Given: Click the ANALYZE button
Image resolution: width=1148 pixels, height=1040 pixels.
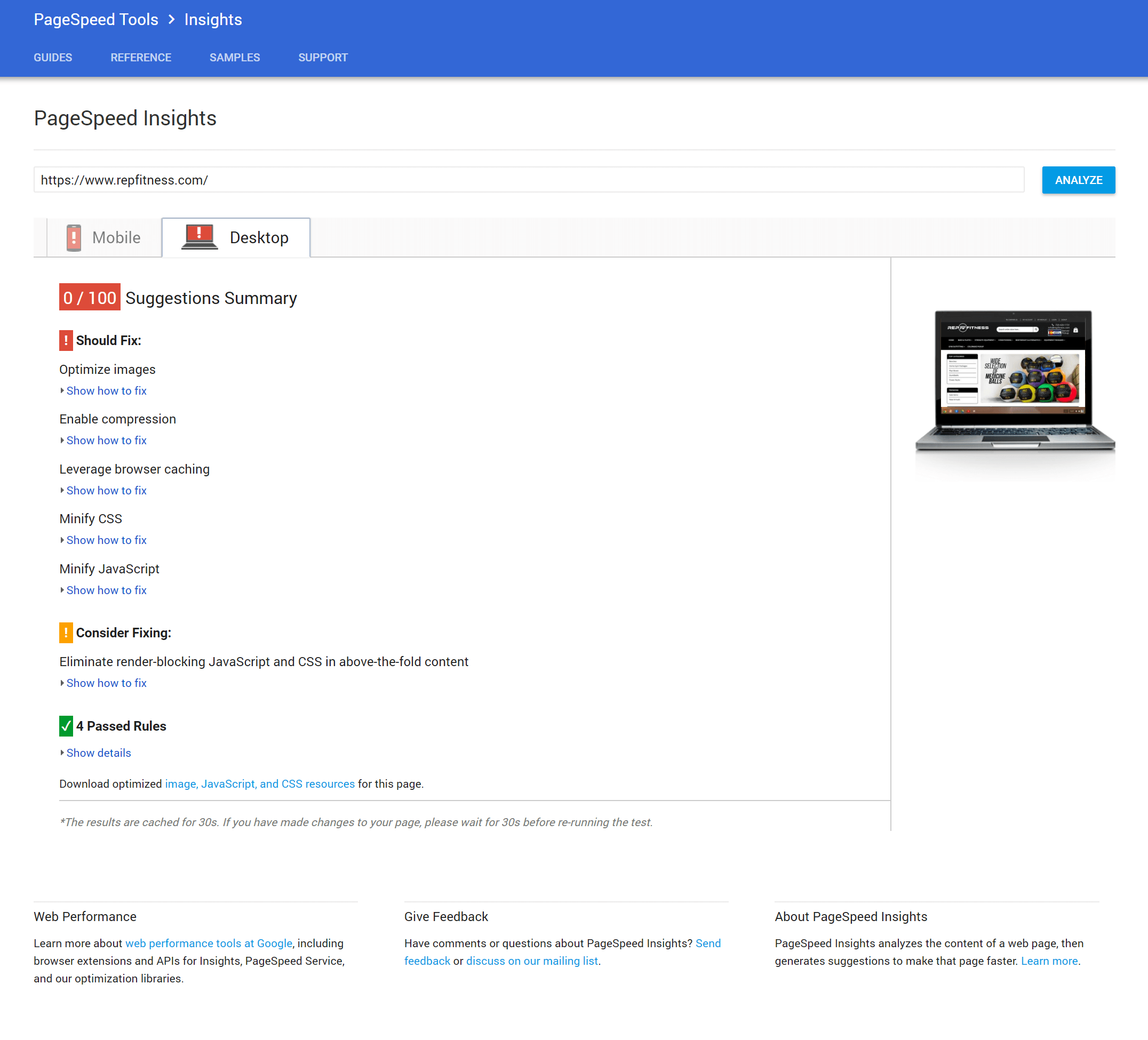Looking at the screenshot, I should tap(1079, 180).
